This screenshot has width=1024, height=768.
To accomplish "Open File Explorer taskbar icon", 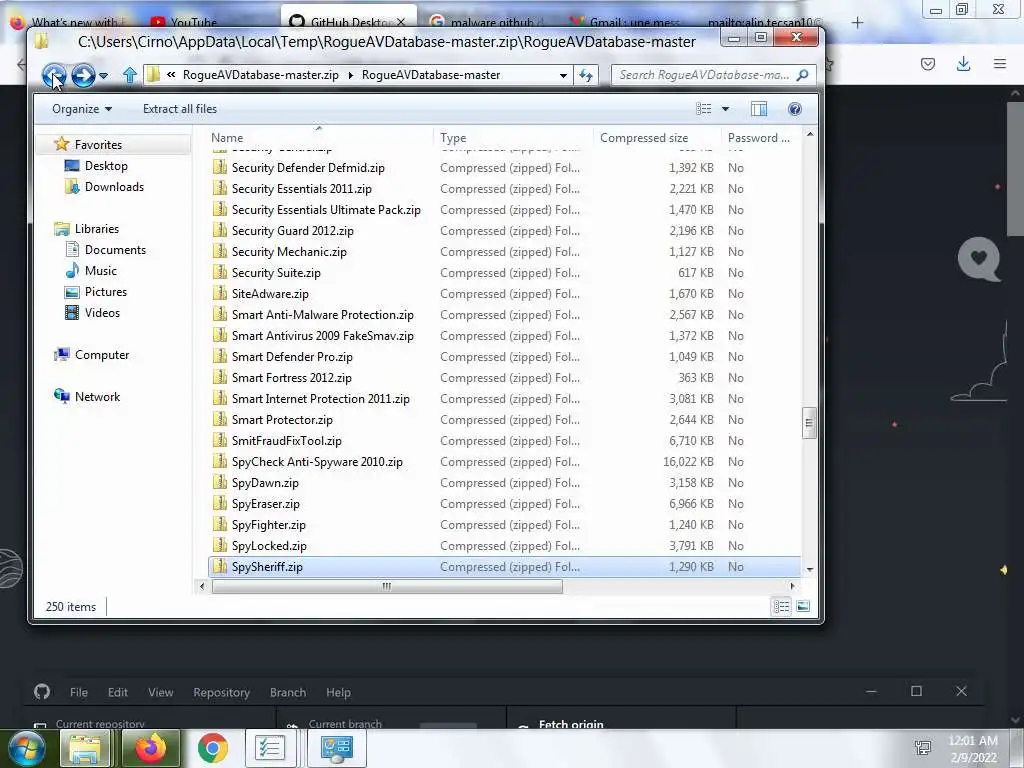I will (85, 748).
